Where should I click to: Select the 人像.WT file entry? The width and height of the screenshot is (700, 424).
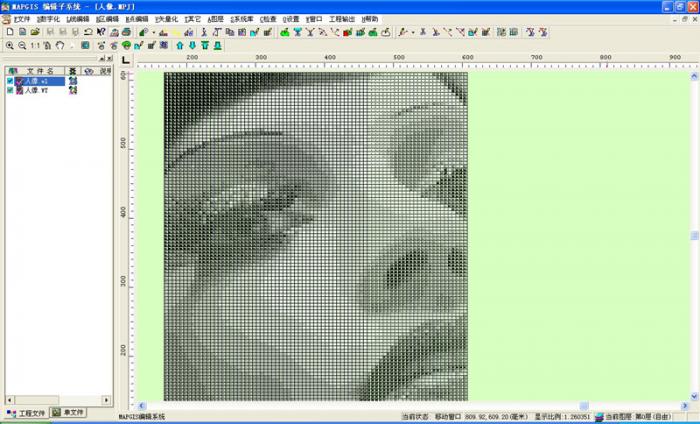coord(37,90)
